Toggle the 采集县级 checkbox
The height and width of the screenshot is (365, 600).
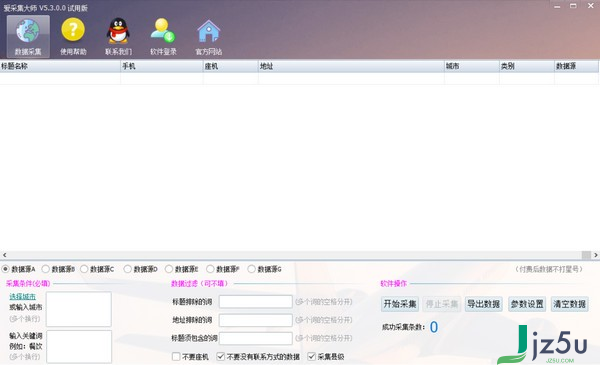pos(311,357)
